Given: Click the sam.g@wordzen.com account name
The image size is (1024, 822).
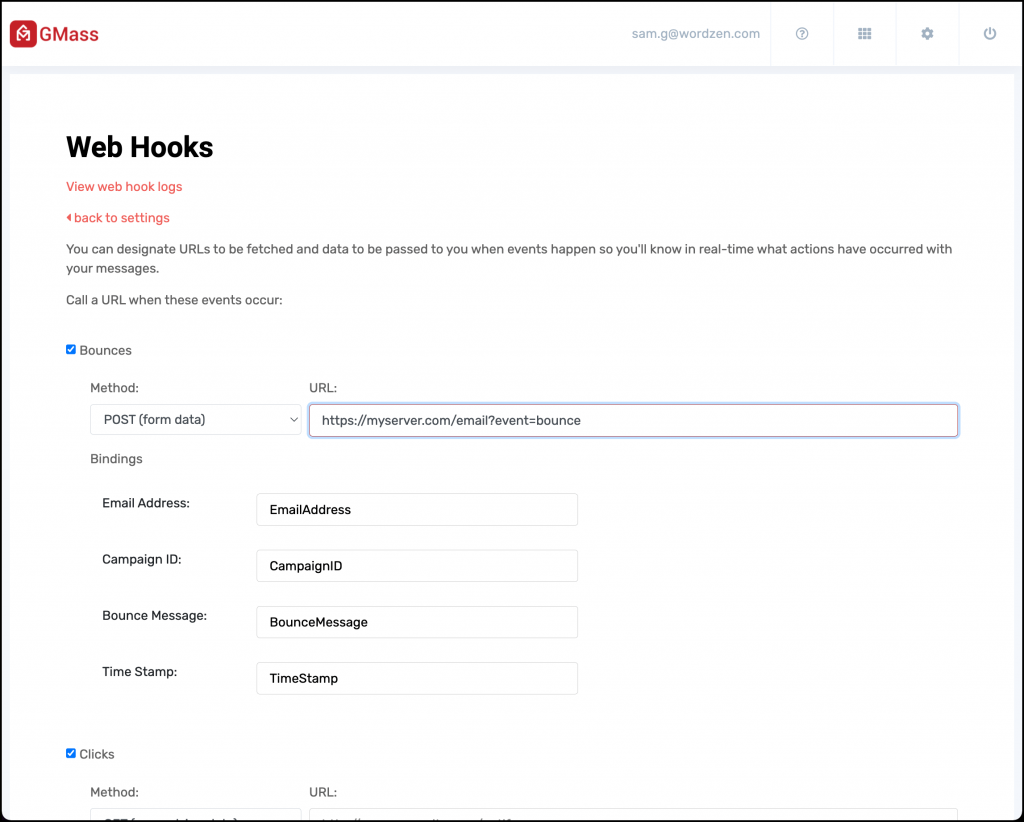Looking at the screenshot, I should [695, 33].
